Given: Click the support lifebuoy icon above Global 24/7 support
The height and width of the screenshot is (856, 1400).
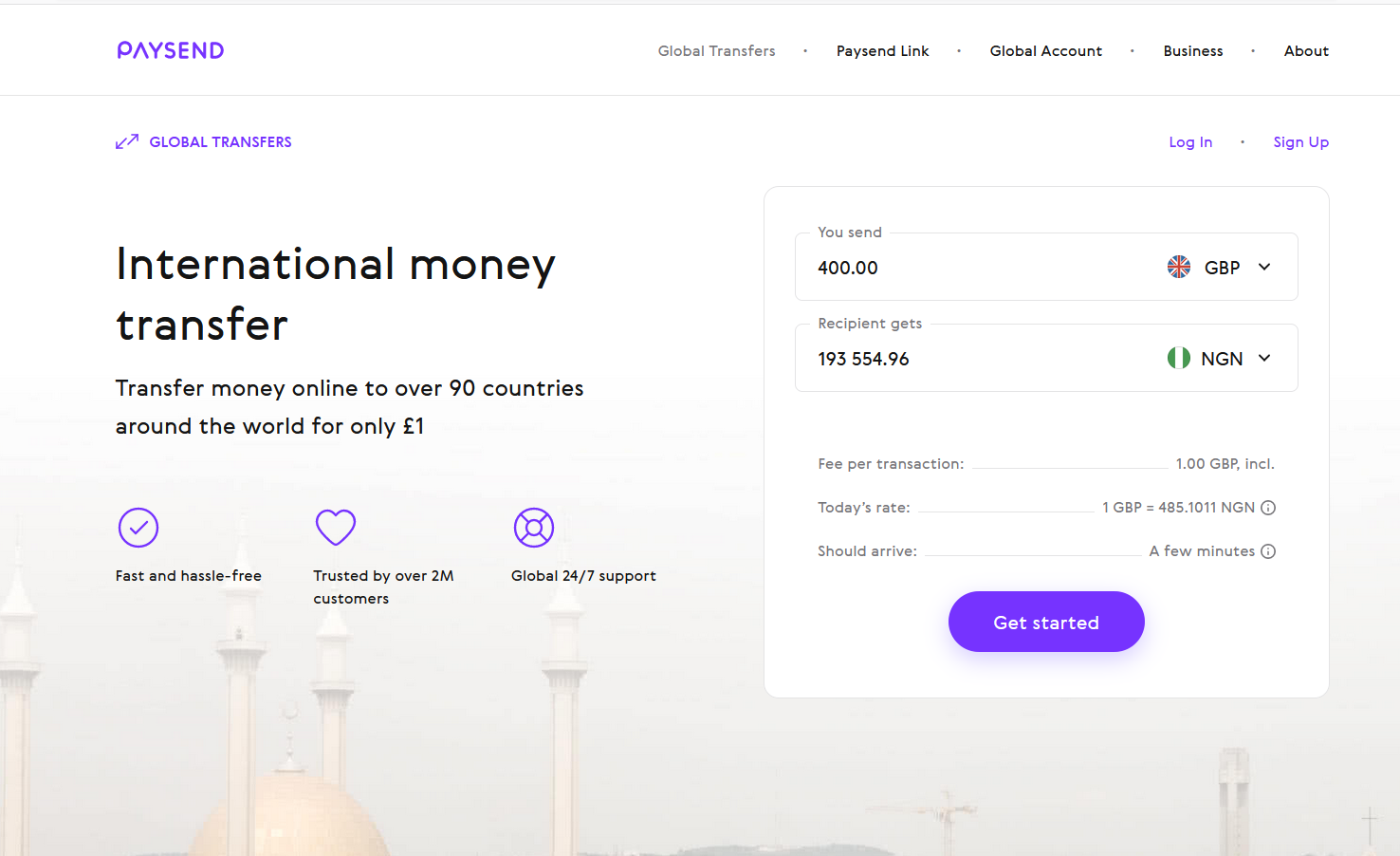Looking at the screenshot, I should [x=534, y=528].
